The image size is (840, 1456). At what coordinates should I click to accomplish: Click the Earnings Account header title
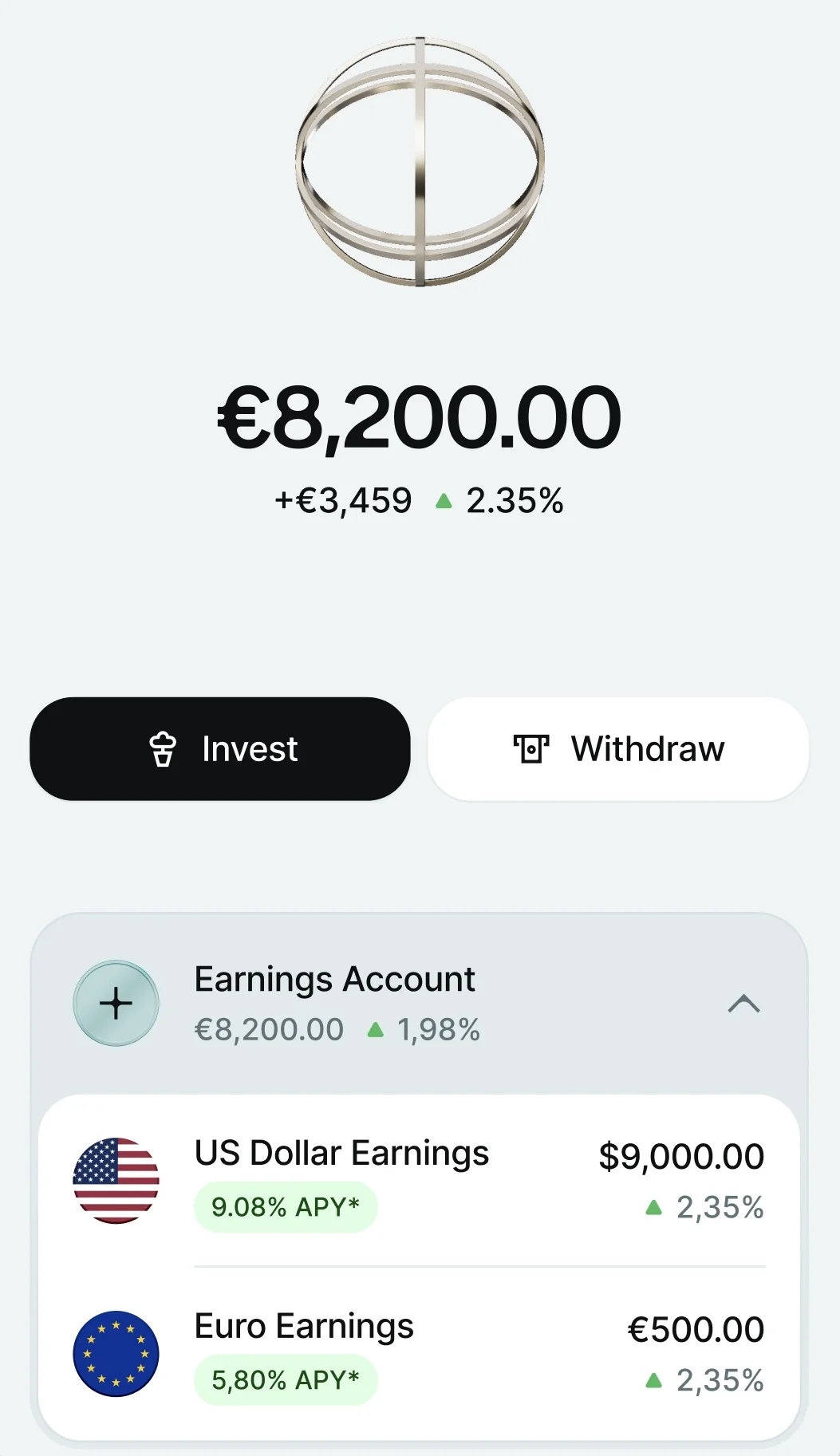334,979
